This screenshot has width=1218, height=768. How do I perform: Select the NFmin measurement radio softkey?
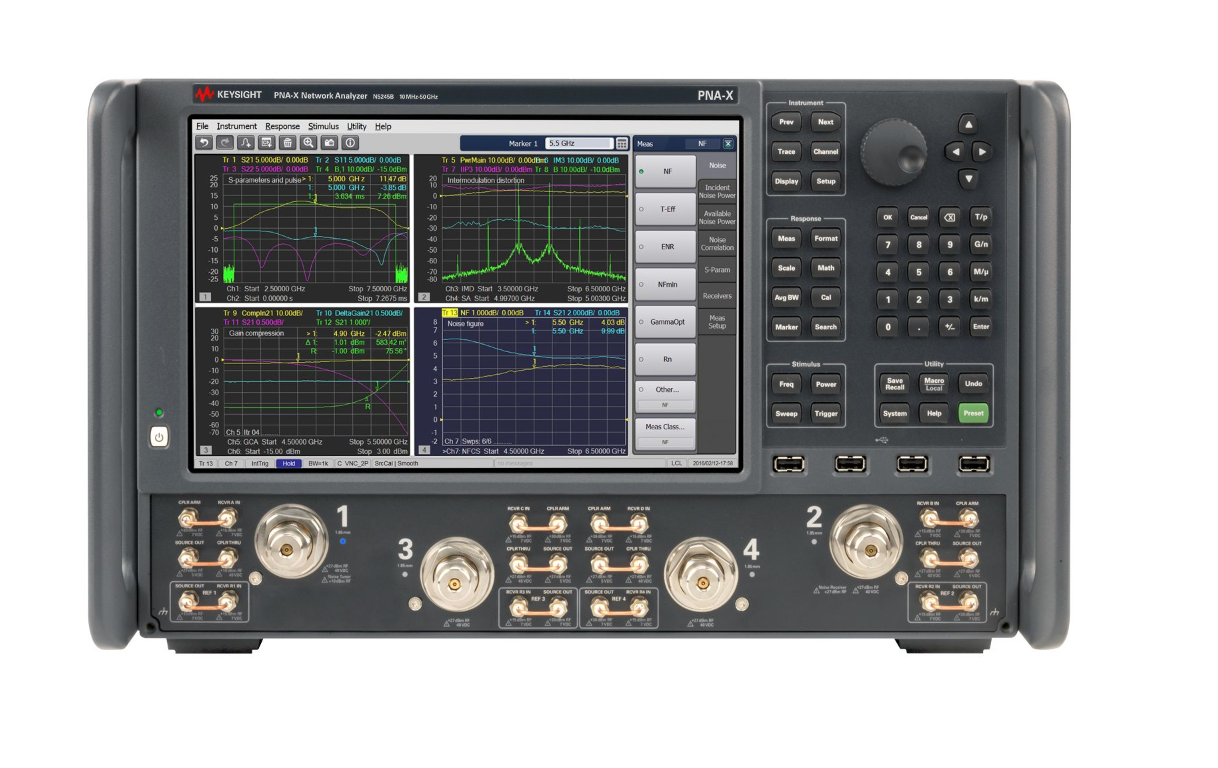coord(665,284)
